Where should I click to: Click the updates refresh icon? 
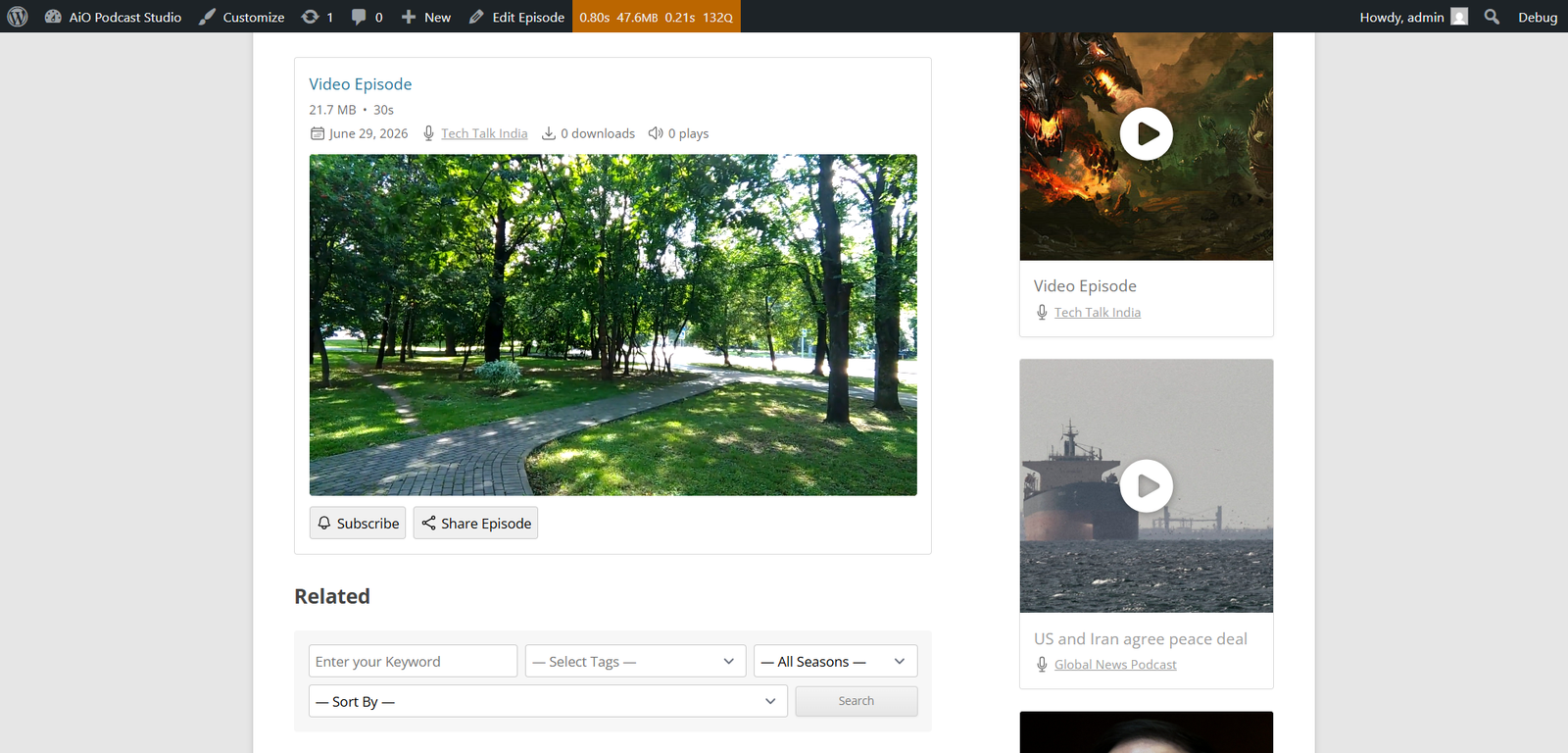pos(310,17)
